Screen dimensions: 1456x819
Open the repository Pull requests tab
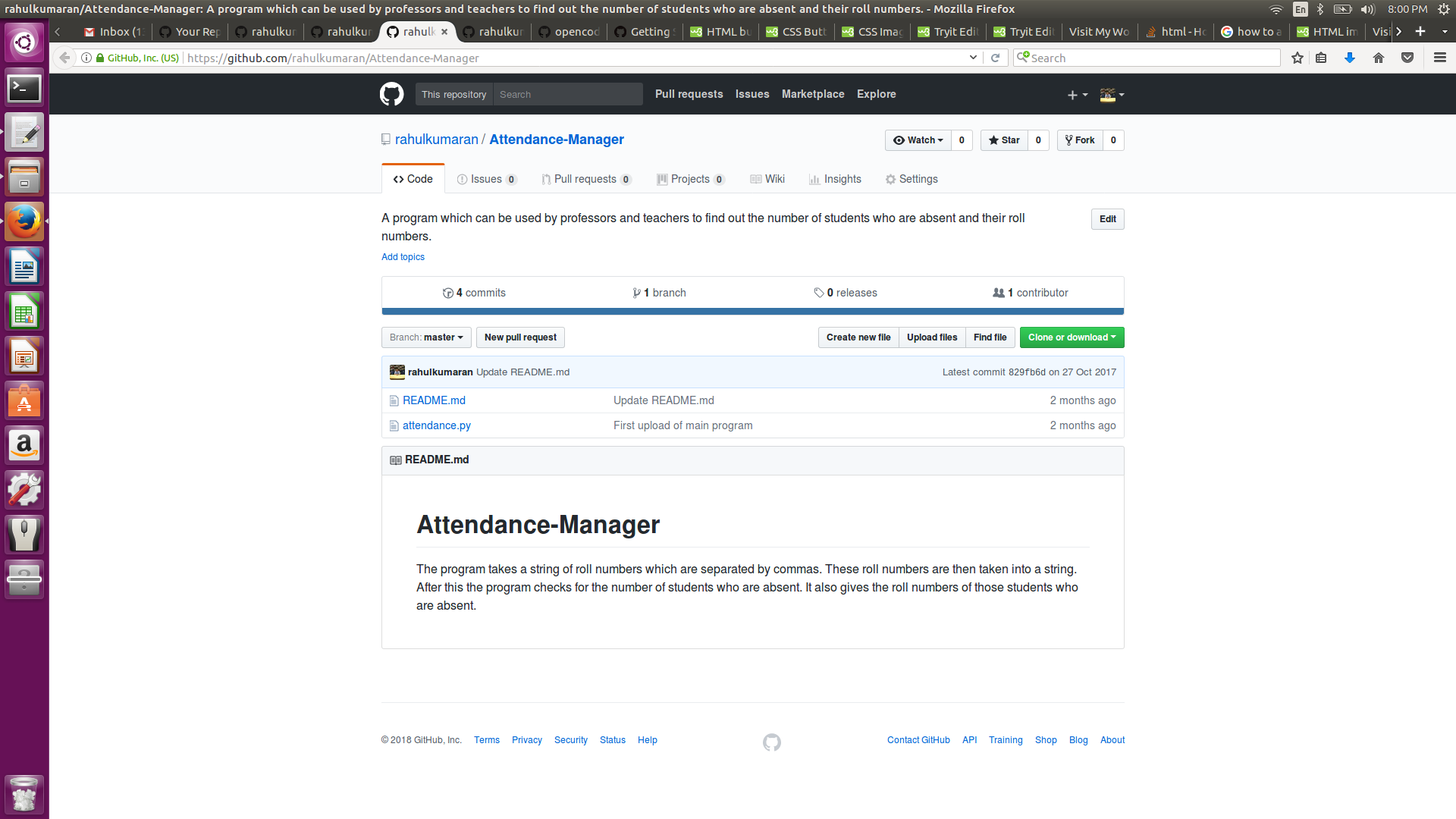586,179
